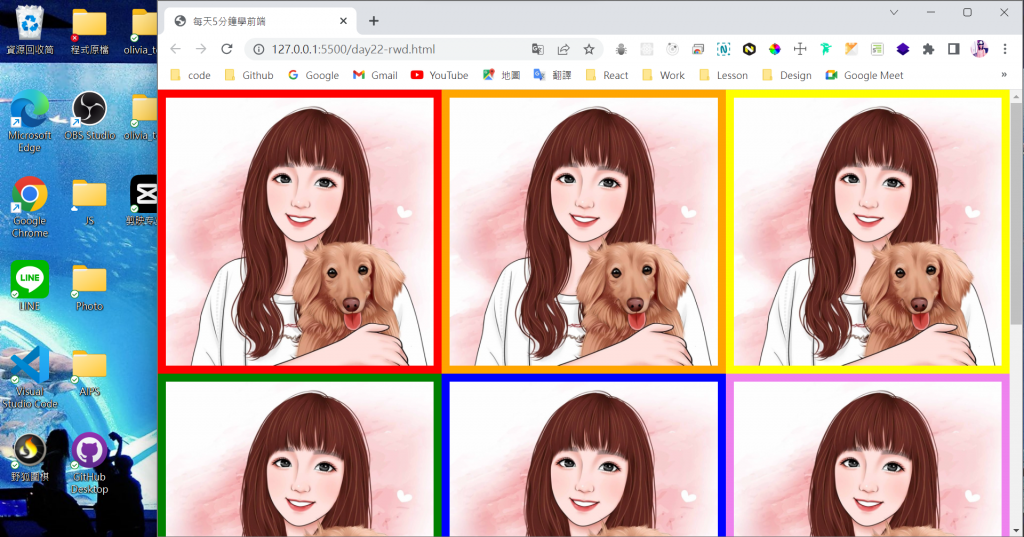Open the crosshair ruler extension icon

coord(800,49)
